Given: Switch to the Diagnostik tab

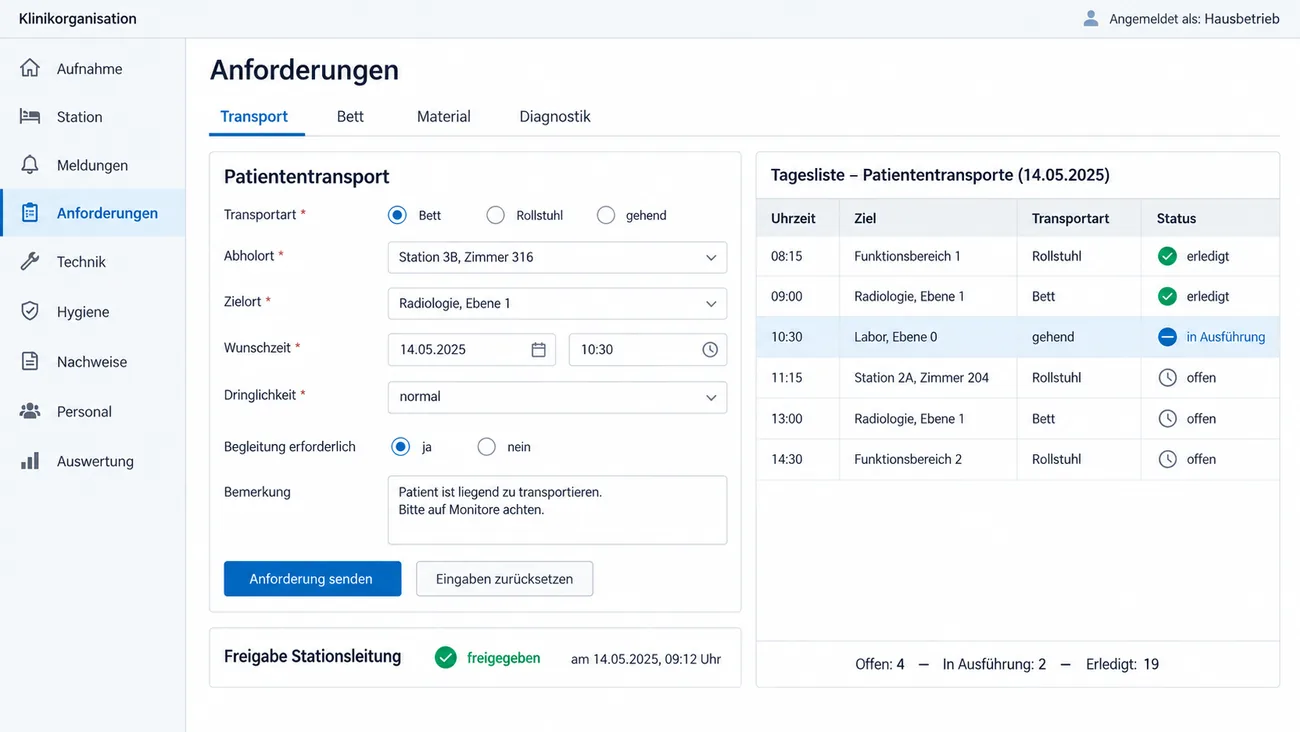Looking at the screenshot, I should (x=555, y=116).
